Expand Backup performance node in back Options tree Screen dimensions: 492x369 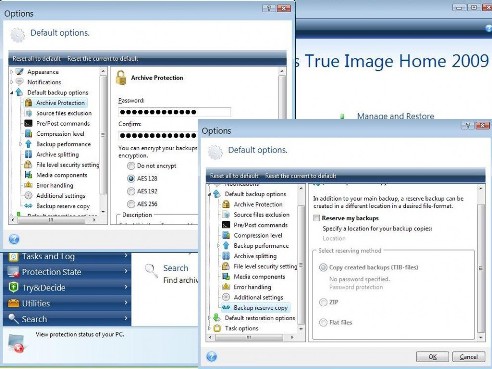tap(21, 144)
